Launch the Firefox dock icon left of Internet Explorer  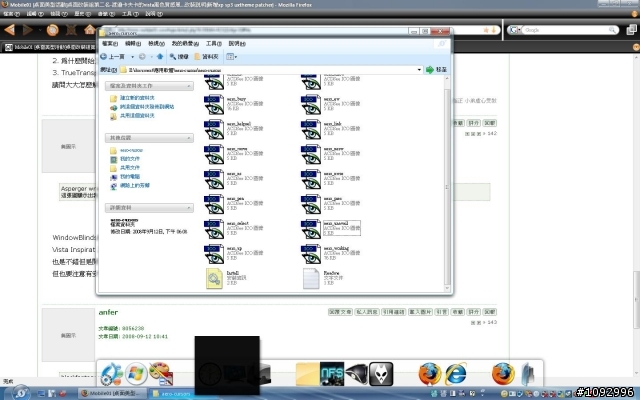(430, 373)
